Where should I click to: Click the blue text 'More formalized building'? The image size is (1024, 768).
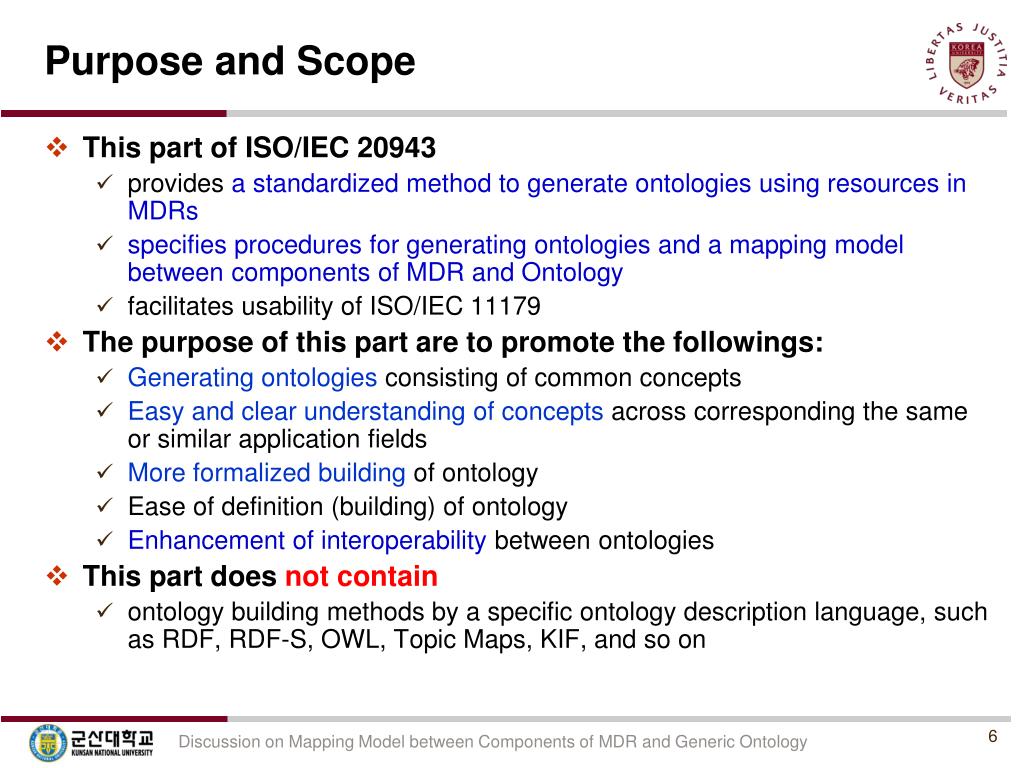coord(266,473)
